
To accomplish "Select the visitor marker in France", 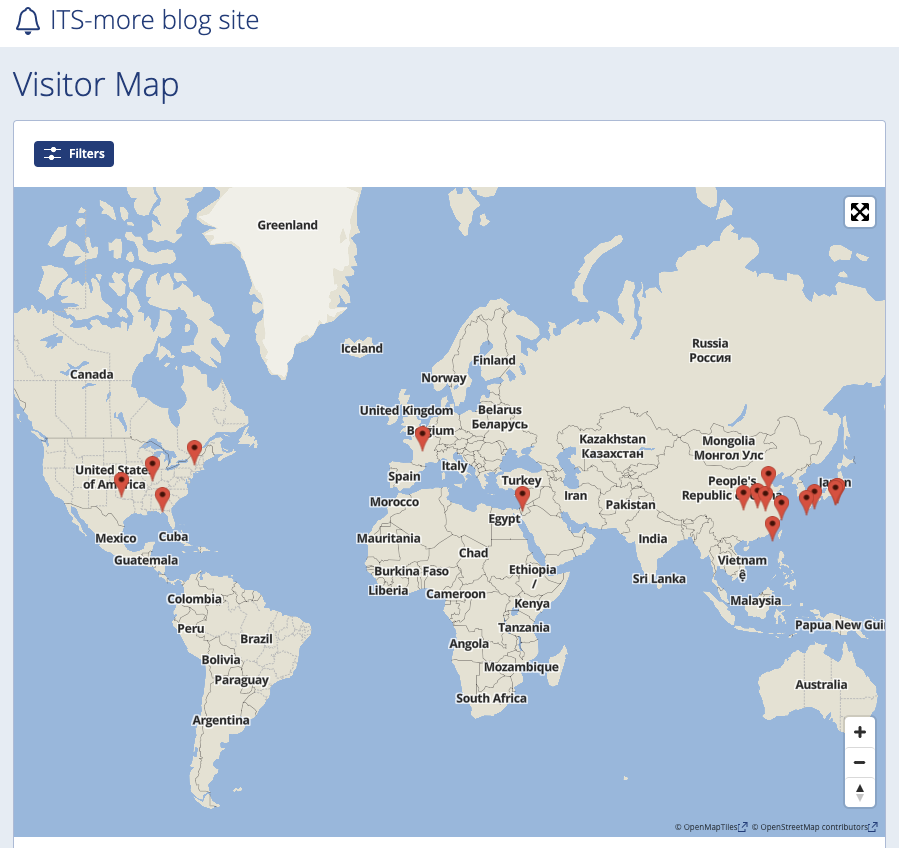I will tap(422, 436).
